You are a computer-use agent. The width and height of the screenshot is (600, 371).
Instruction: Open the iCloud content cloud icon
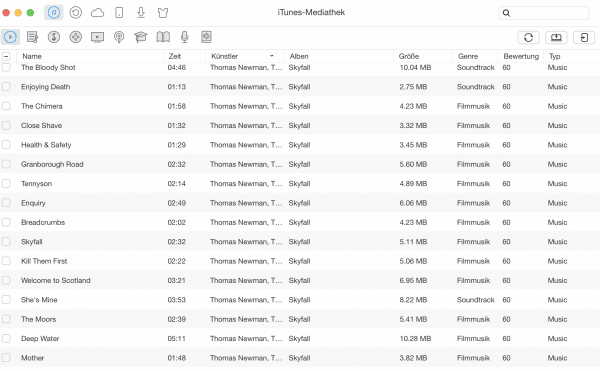point(97,13)
